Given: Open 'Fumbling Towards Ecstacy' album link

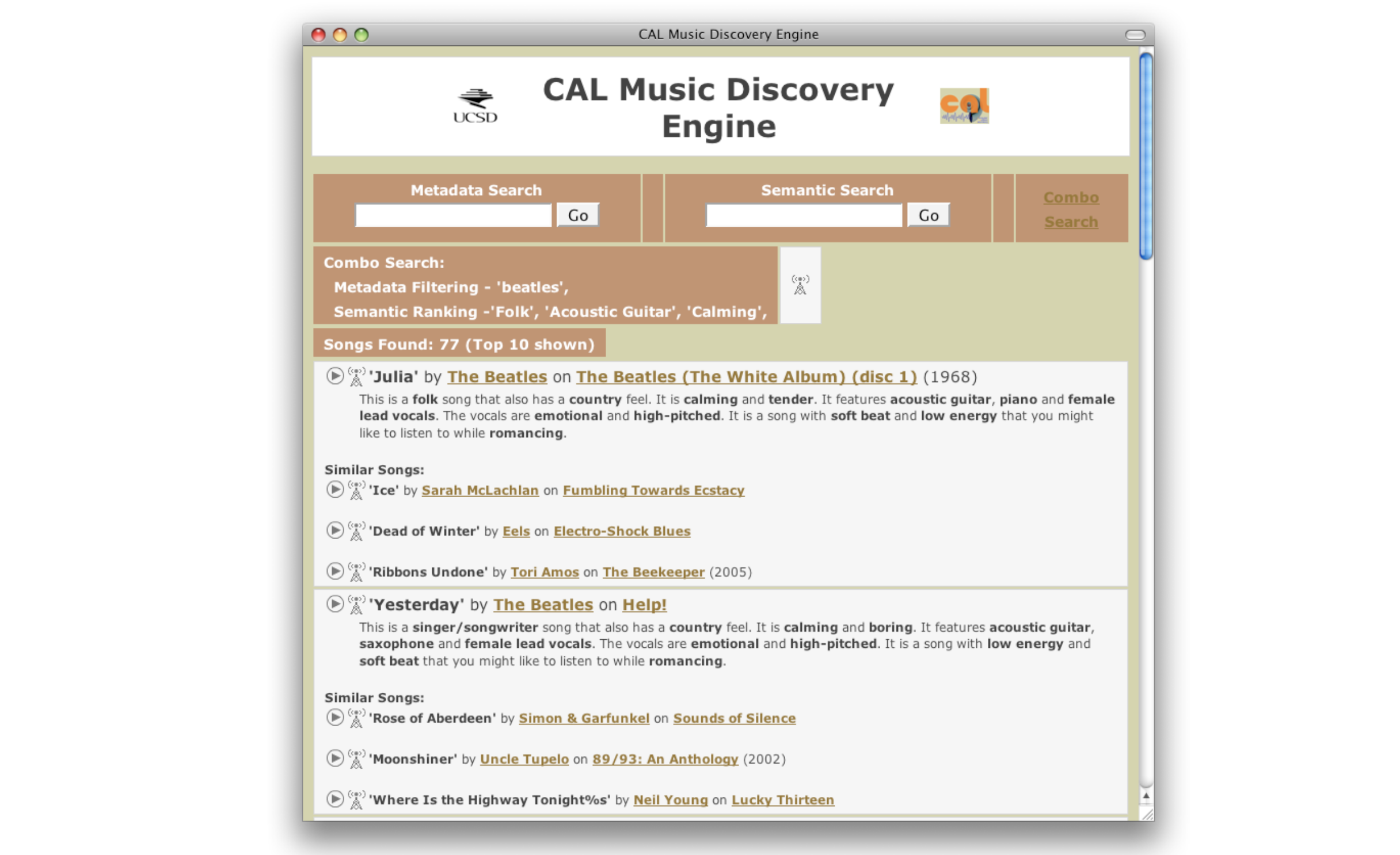Looking at the screenshot, I should click(653, 490).
